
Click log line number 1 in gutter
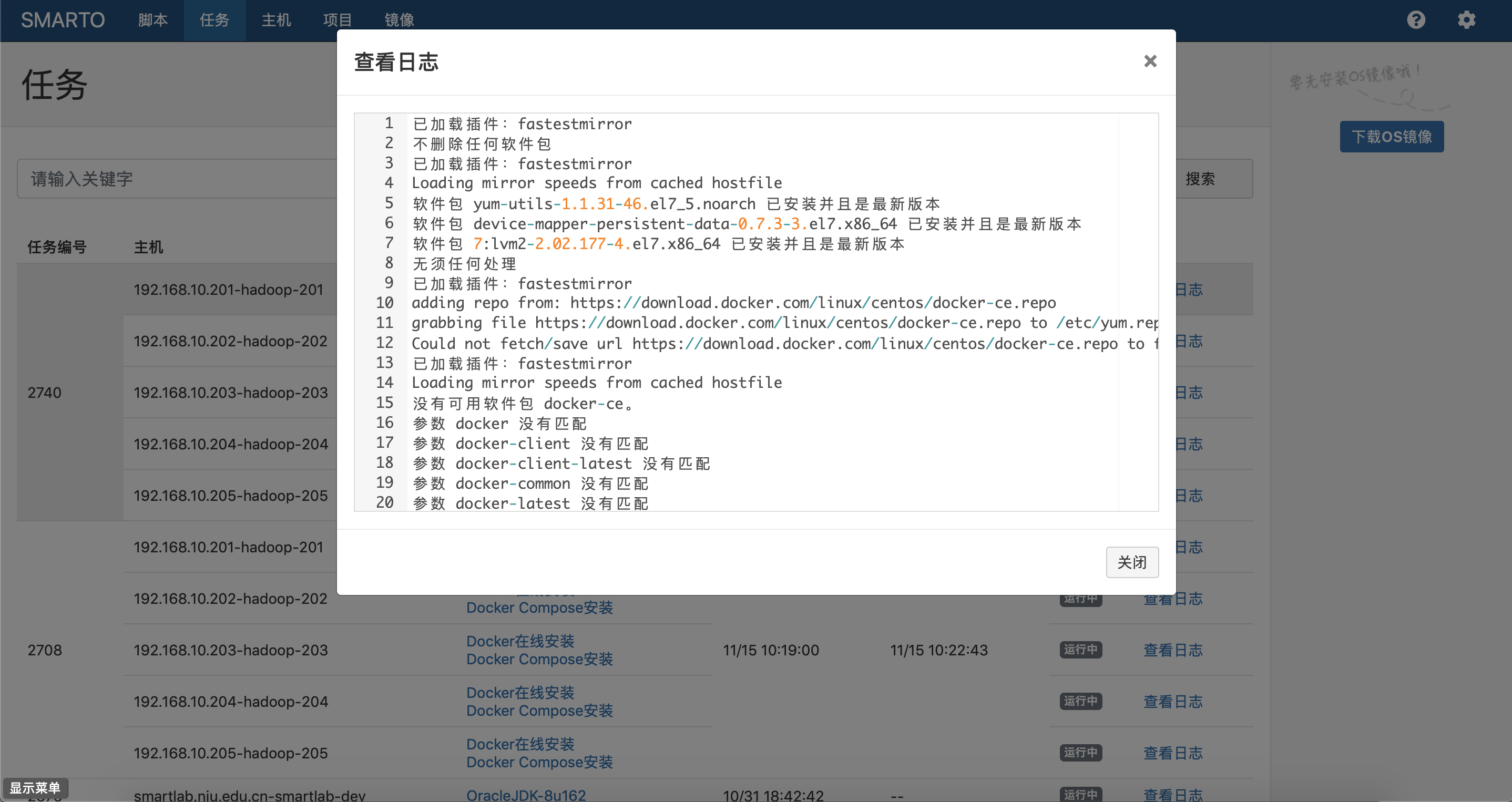[x=389, y=123]
